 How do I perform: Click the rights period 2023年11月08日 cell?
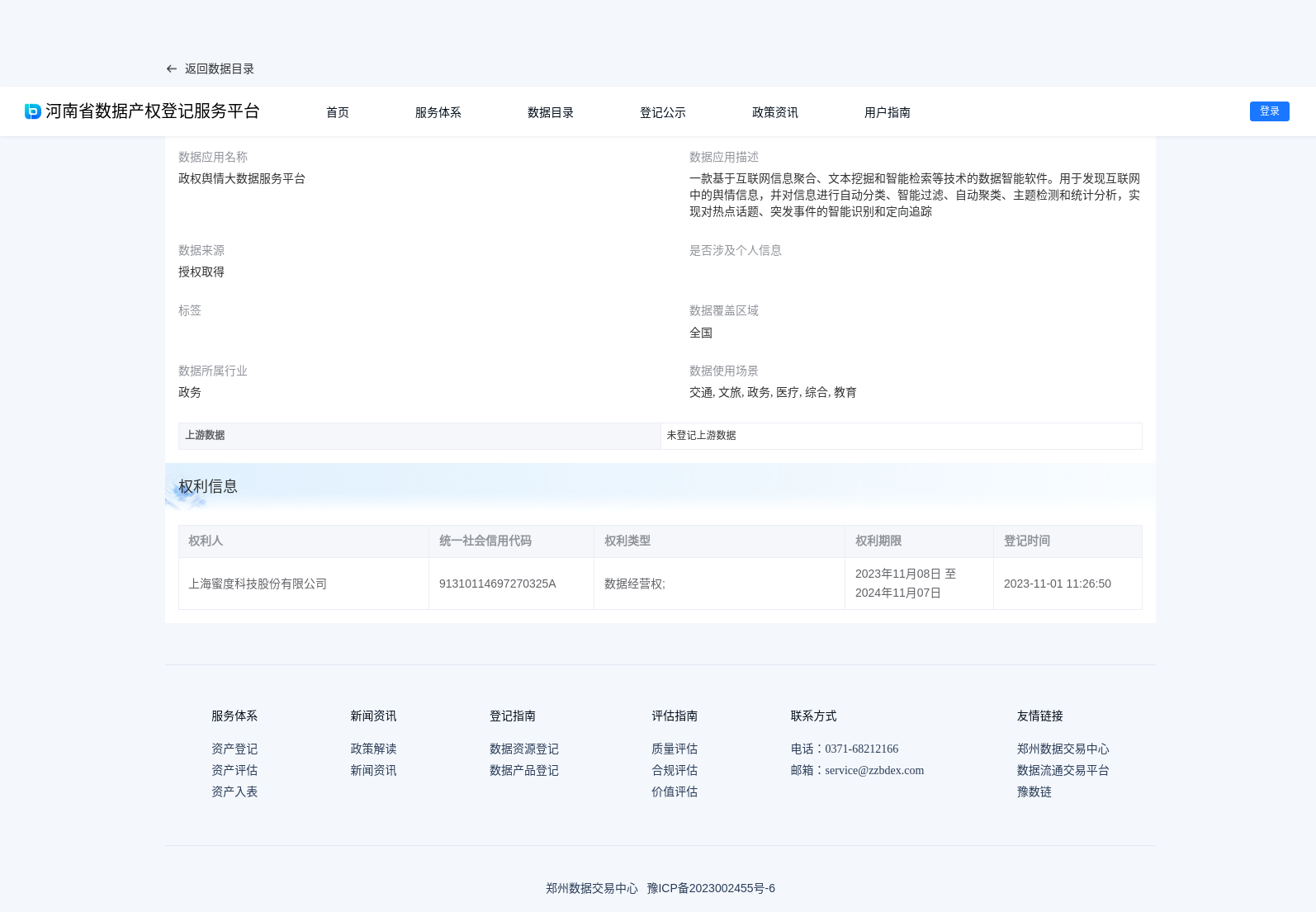919,584
